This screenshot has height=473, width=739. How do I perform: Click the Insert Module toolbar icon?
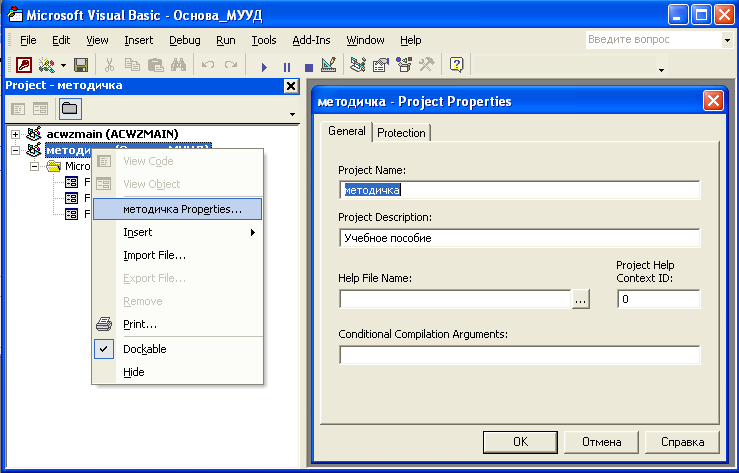coord(47,65)
